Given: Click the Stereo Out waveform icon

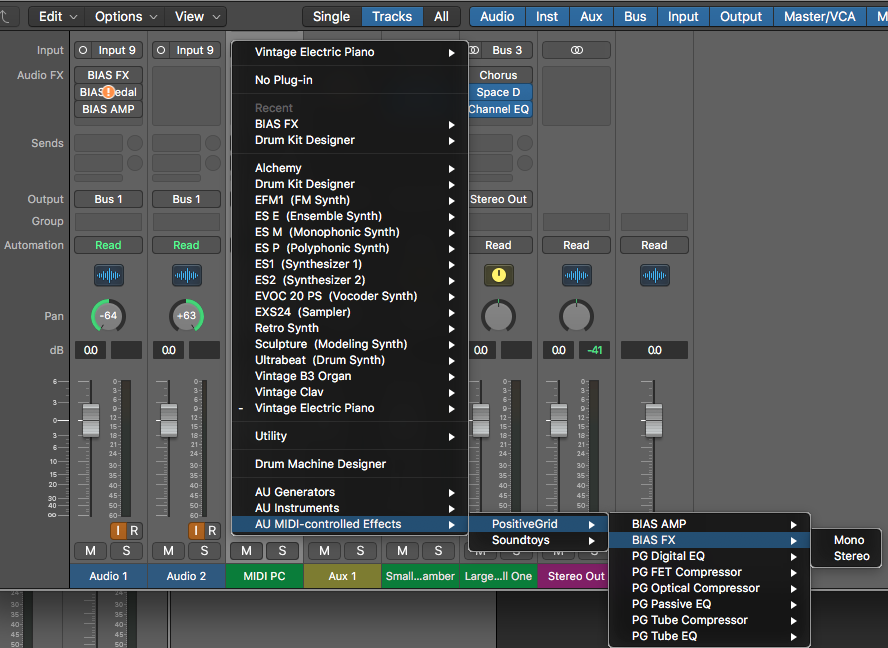Looking at the screenshot, I should pyautogui.click(x=577, y=276).
